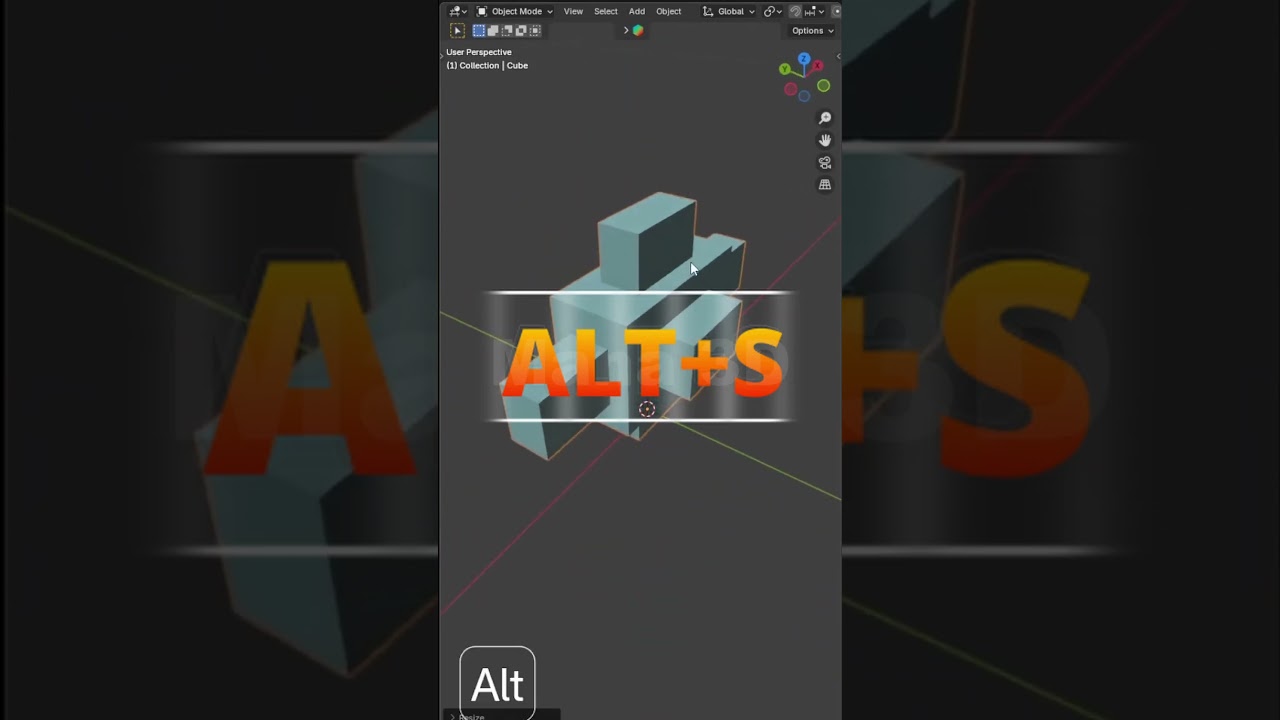The image size is (1280, 720).
Task: Click the negative X dark red gizmo
Action: (791, 90)
